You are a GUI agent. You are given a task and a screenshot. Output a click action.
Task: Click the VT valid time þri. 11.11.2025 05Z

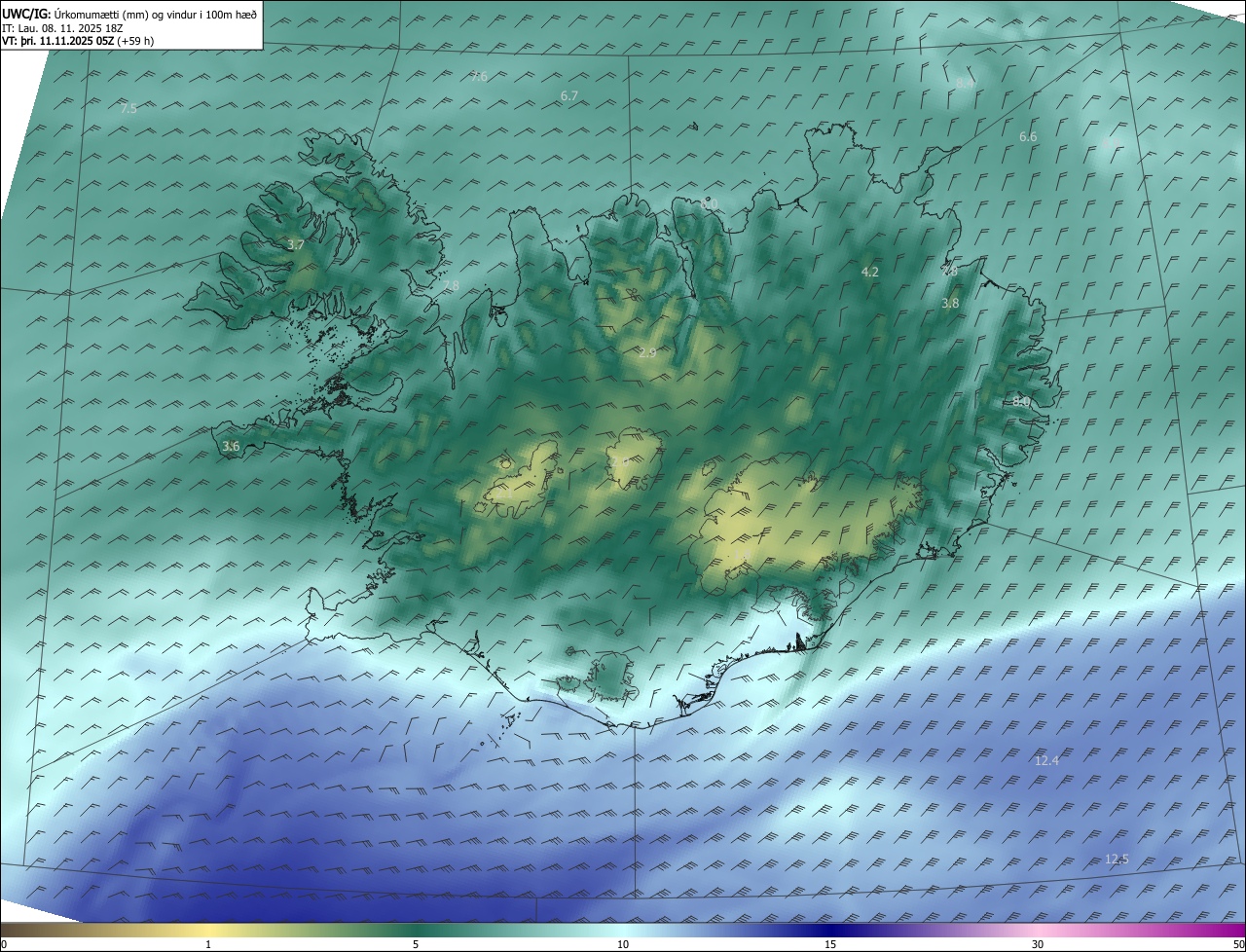pos(79,41)
